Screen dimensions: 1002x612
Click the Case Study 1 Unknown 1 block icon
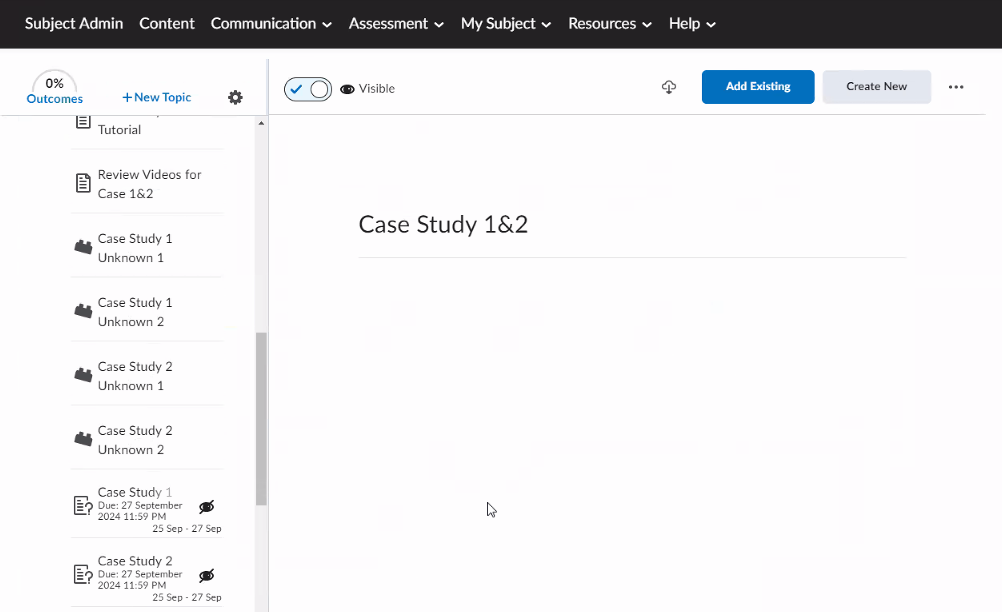pyautogui.click(x=83, y=247)
